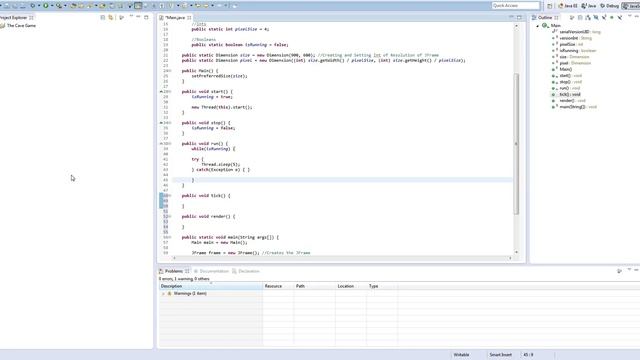The image size is (640, 360).
Task: Select run() method in Outline
Action: [566, 88]
